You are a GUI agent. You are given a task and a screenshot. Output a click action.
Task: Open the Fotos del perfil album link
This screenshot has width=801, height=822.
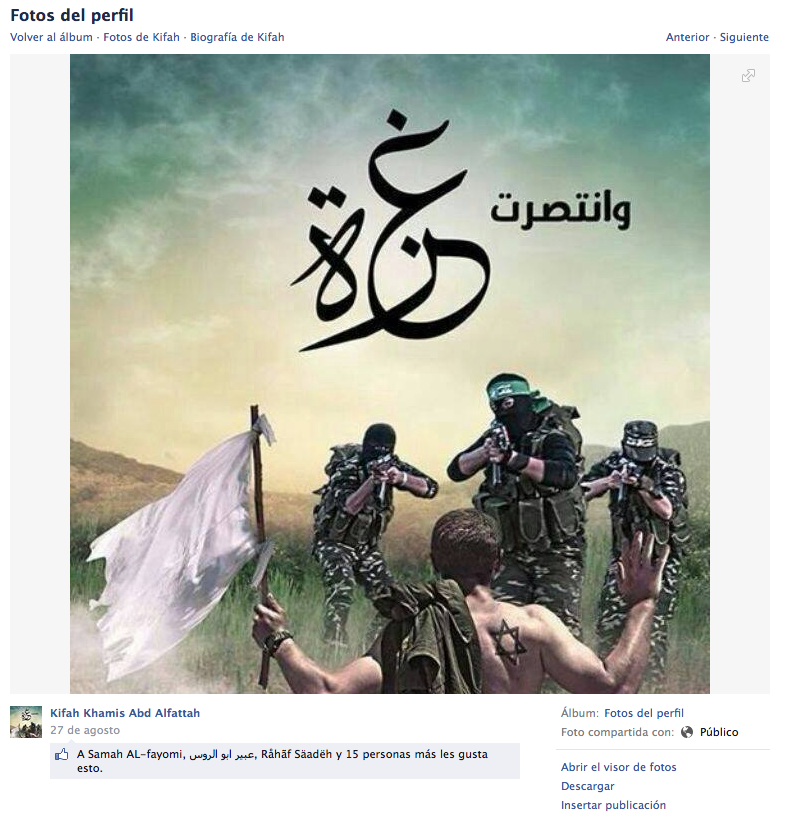[644, 713]
